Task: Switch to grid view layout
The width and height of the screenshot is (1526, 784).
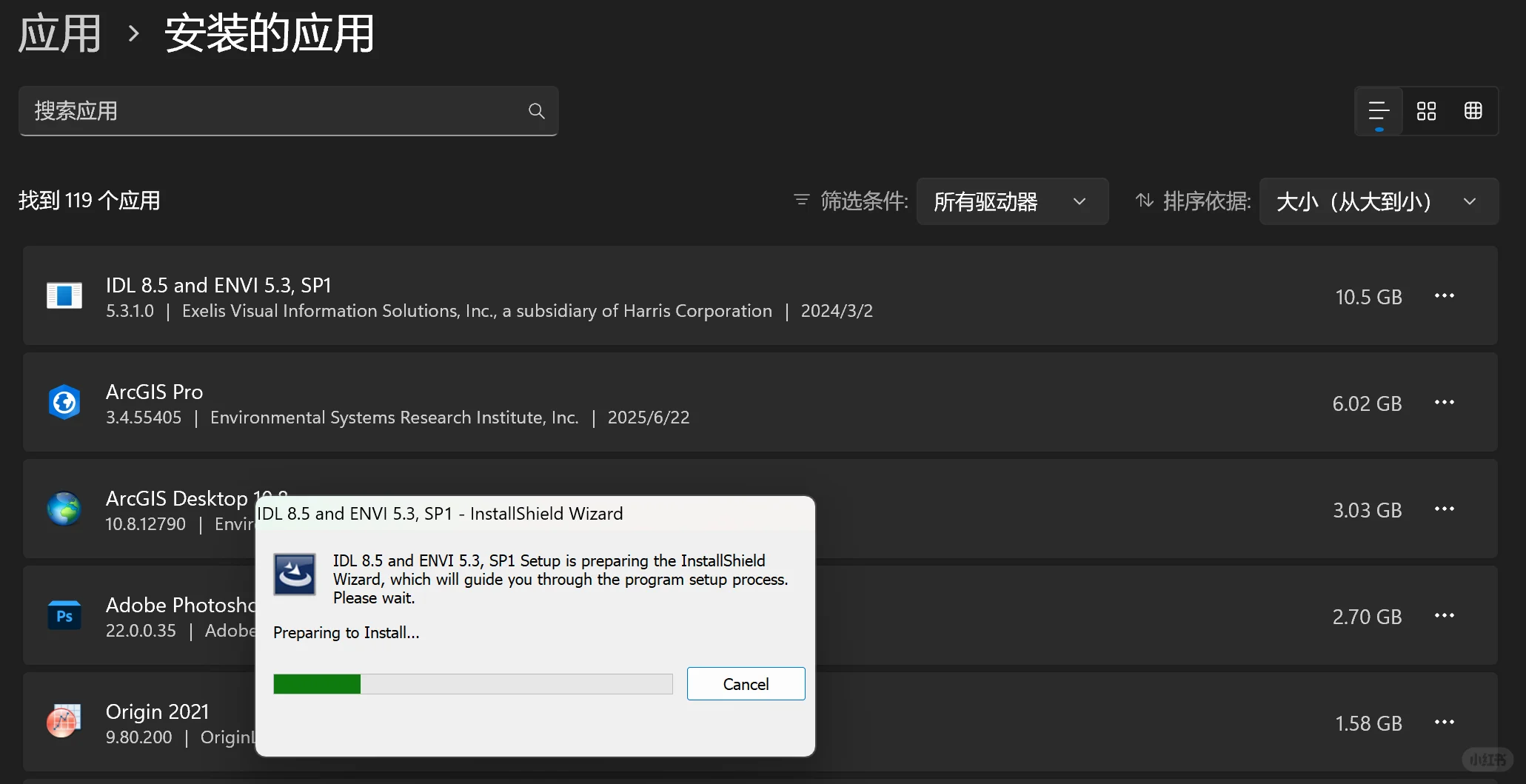Action: [1426, 111]
